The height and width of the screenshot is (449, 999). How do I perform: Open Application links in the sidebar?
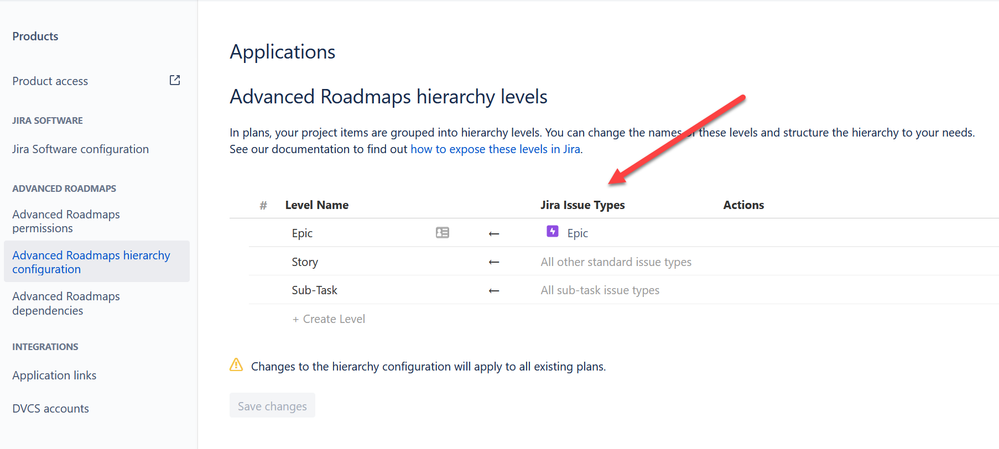point(54,375)
